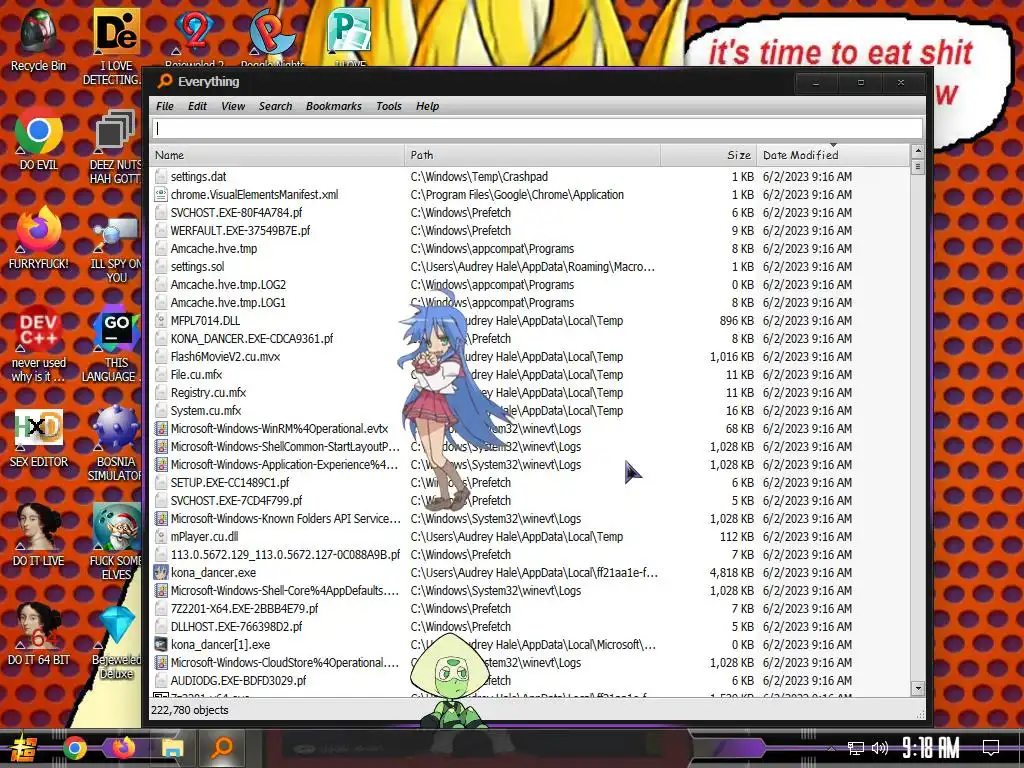This screenshot has height=768, width=1024.
Task: Click the taskbar clock showing 9:18 AM
Action: pyautogui.click(x=931, y=748)
